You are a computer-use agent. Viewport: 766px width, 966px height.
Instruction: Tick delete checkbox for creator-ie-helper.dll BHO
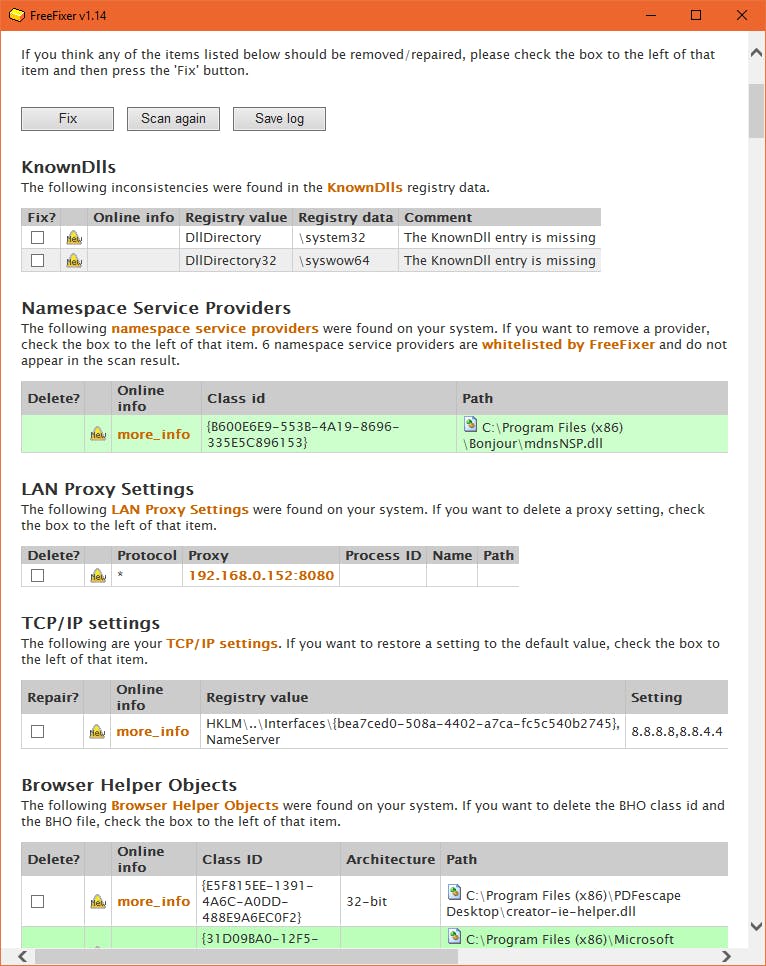coord(38,901)
